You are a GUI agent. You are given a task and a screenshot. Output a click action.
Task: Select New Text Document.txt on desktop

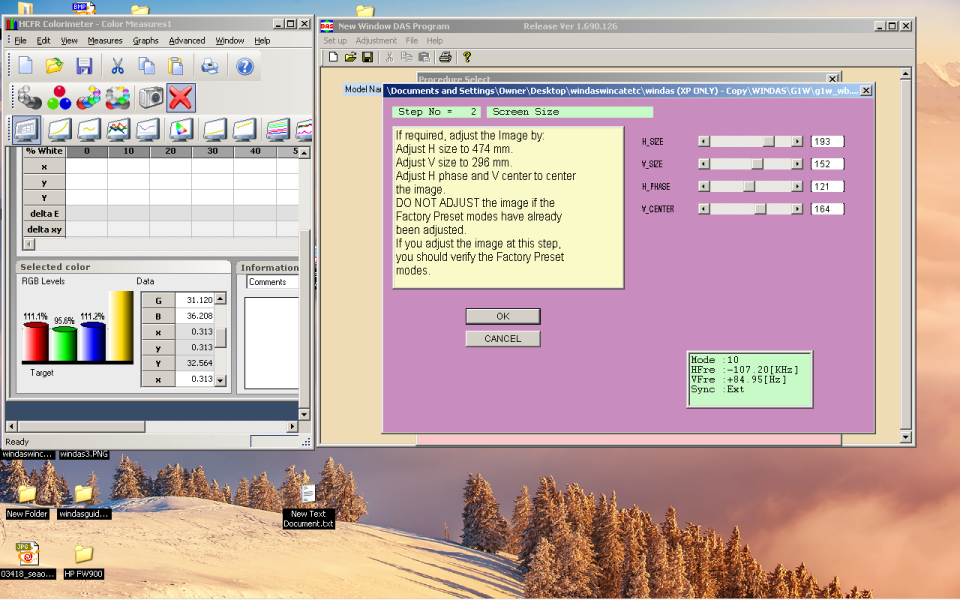click(x=309, y=506)
